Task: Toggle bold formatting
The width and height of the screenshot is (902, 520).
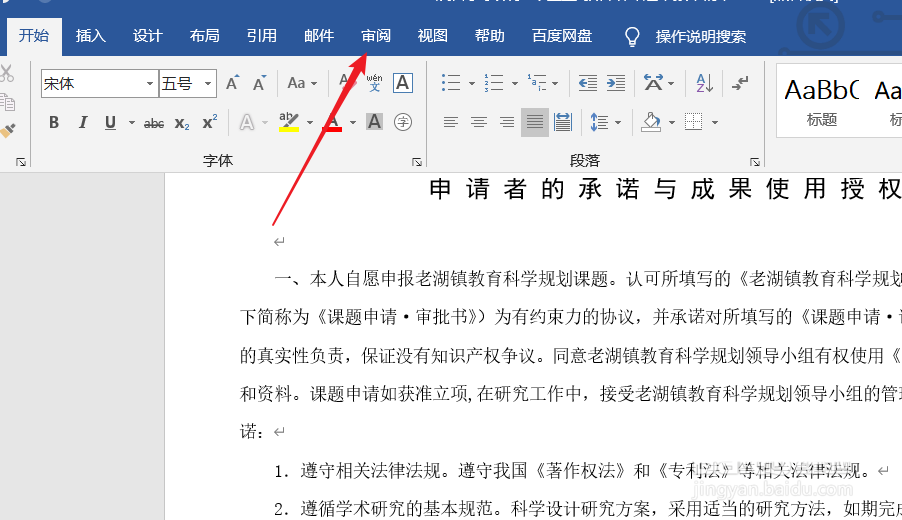Action: pos(54,122)
